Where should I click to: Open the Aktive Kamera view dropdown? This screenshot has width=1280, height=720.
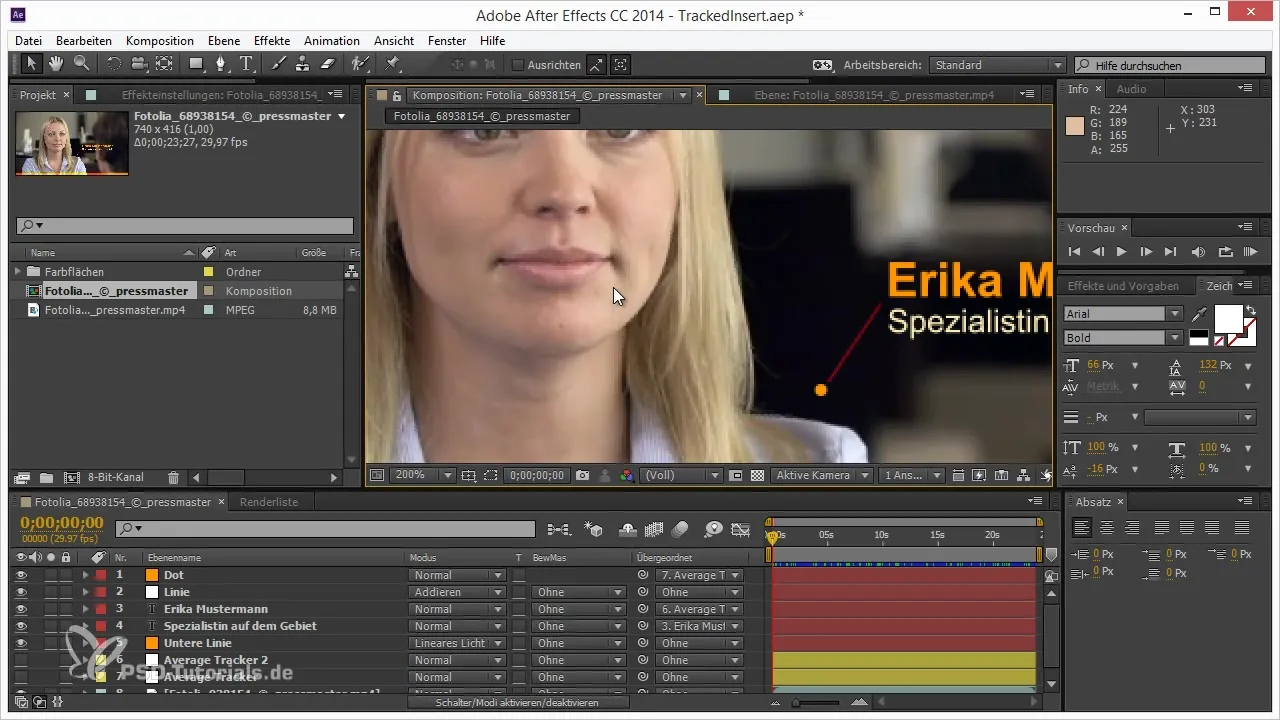[821, 476]
